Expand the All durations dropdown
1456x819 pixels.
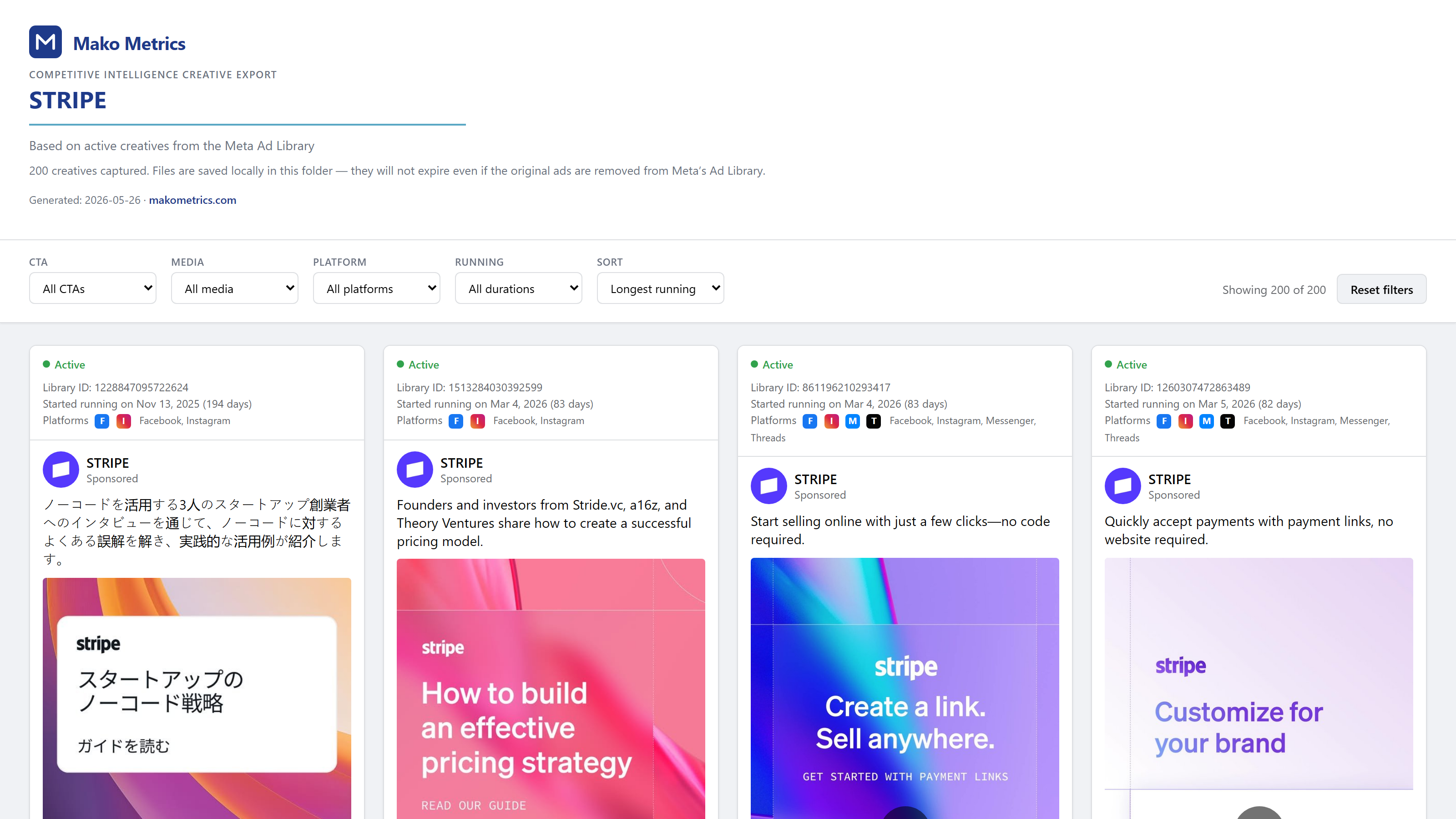pyautogui.click(x=518, y=288)
